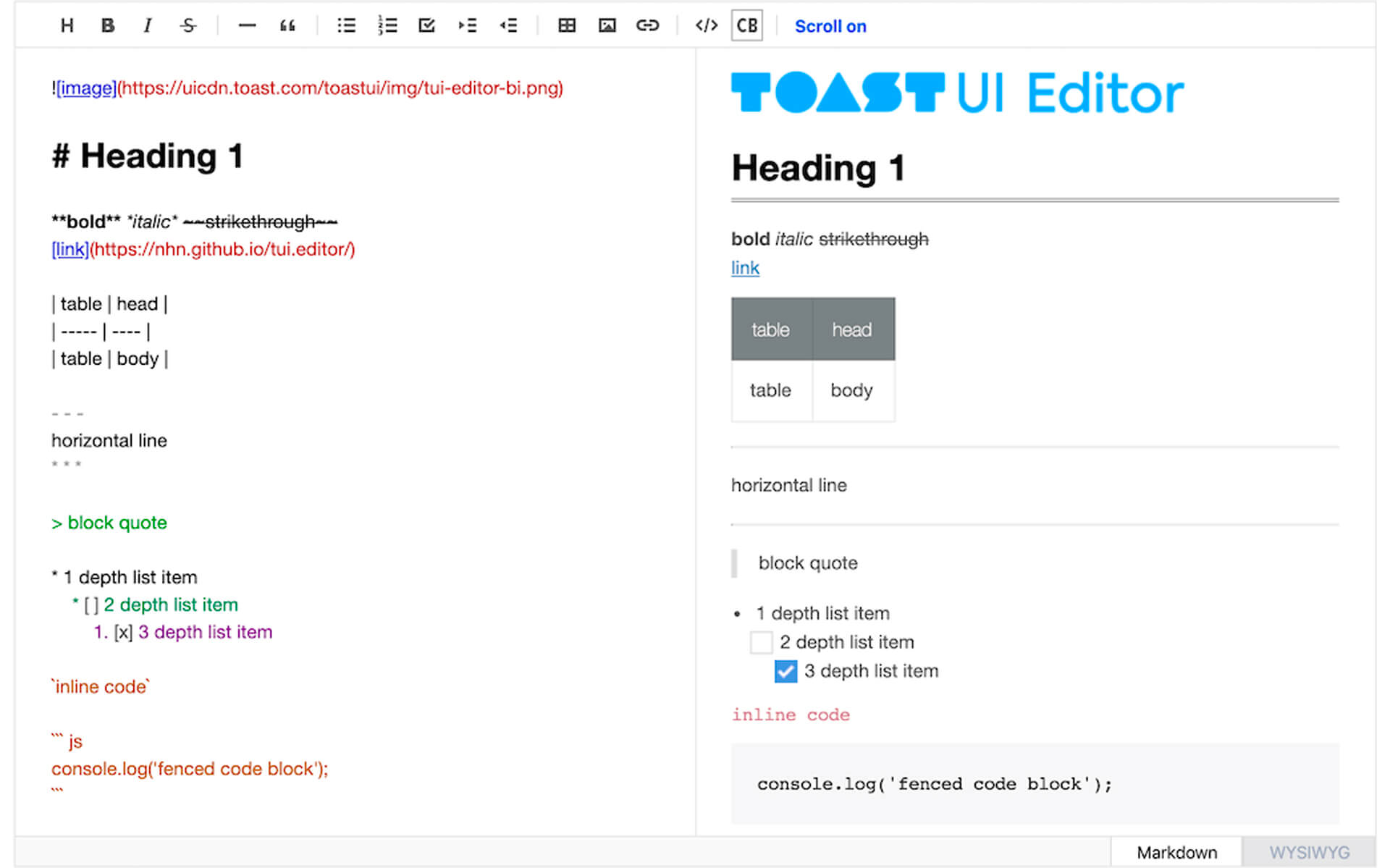Click preview 'Heading 1' title
The height and width of the screenshot is (868, 1390).
coord(818,168)
